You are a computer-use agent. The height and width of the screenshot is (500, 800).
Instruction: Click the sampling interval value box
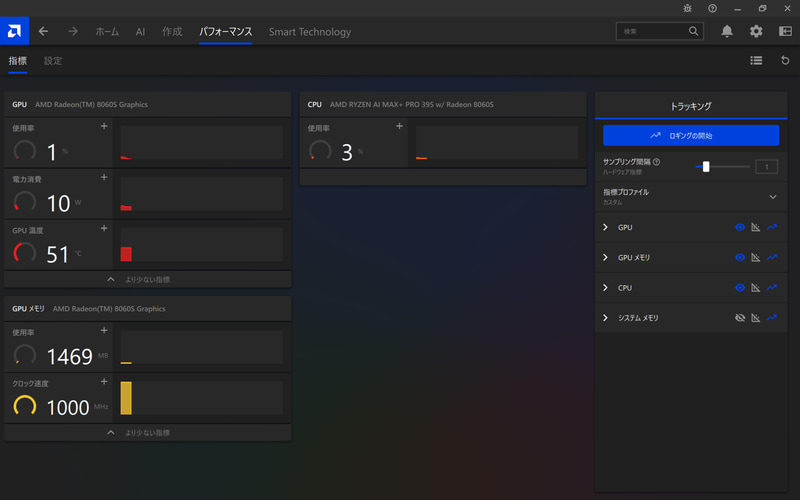tap(766, 166)
